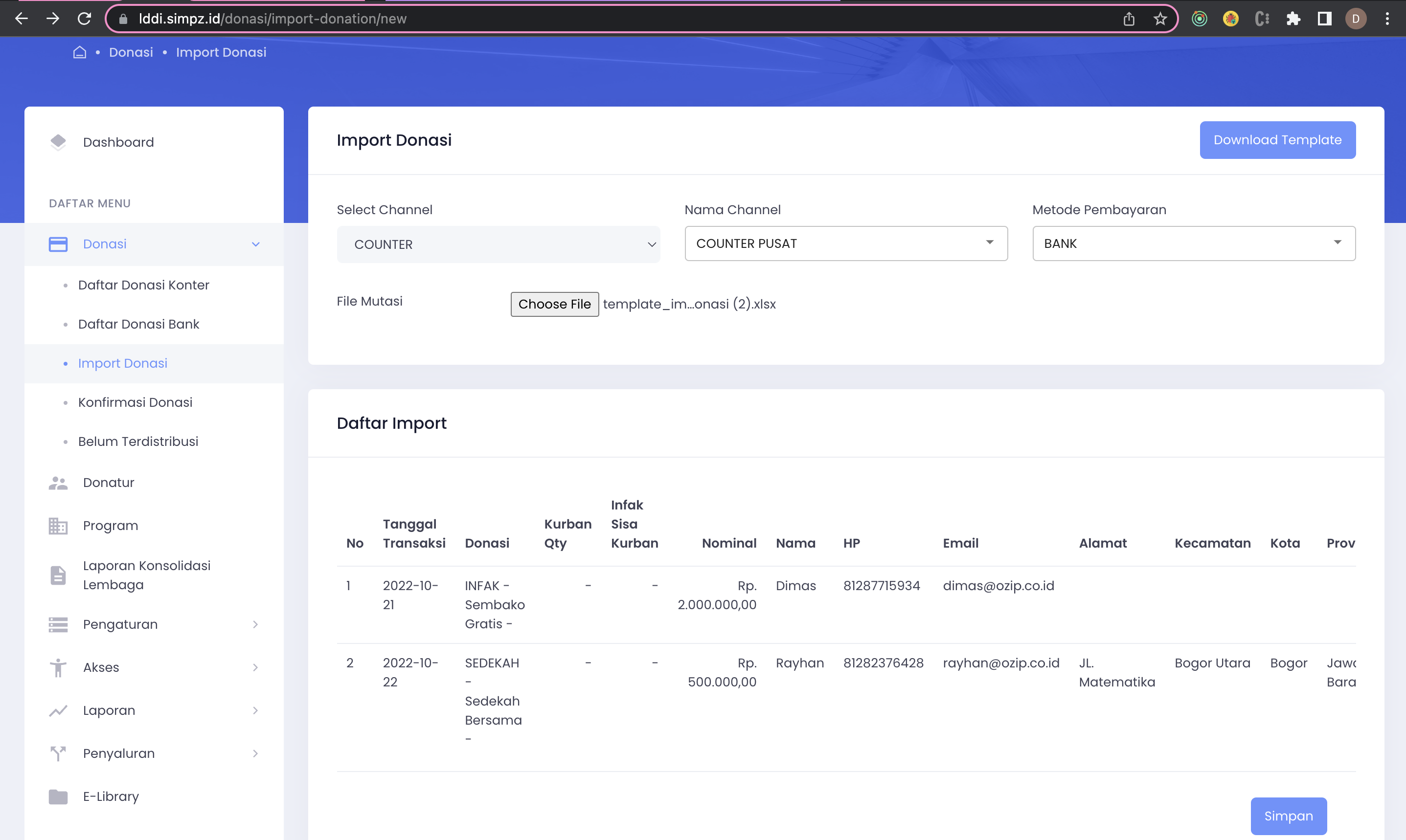The height and width of the screenshot is (840, 1406).
Task: Open Daftar Donasi Bank menu item
Action: [x=139, y=324]
